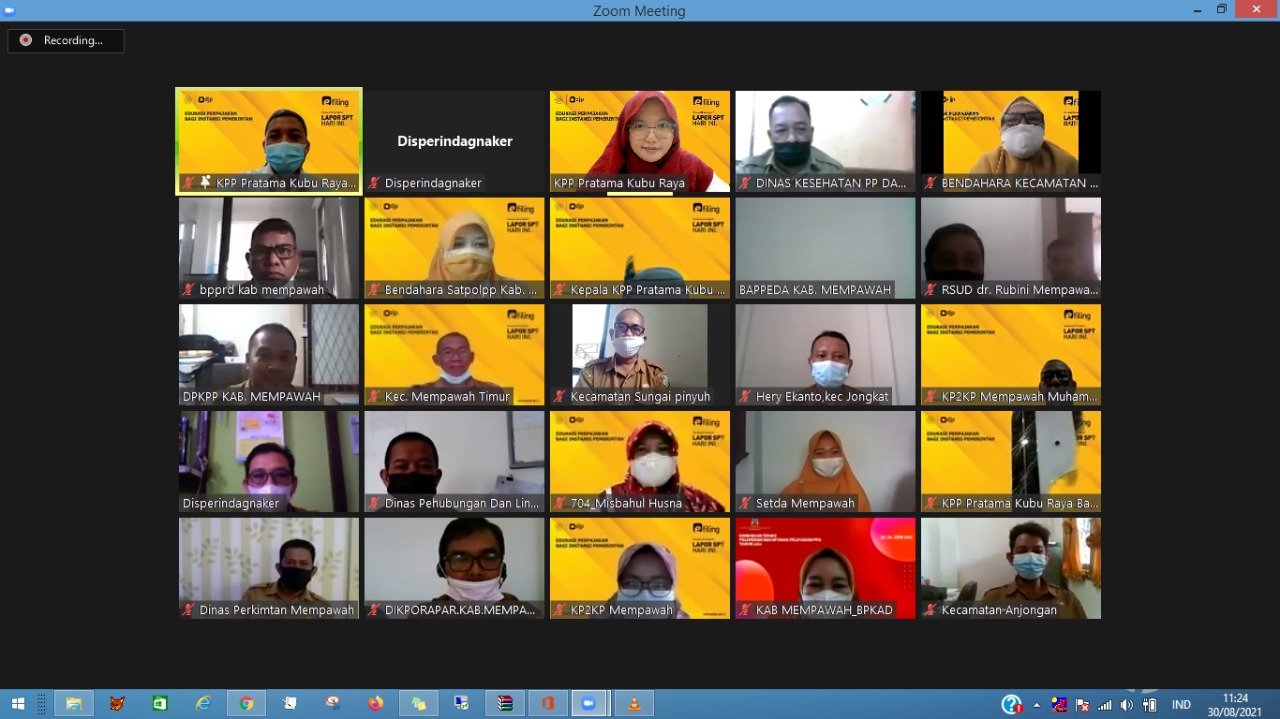Open Internet Explorer from the taskbar
1280x719 pixels.
click(x=203, y=704)
